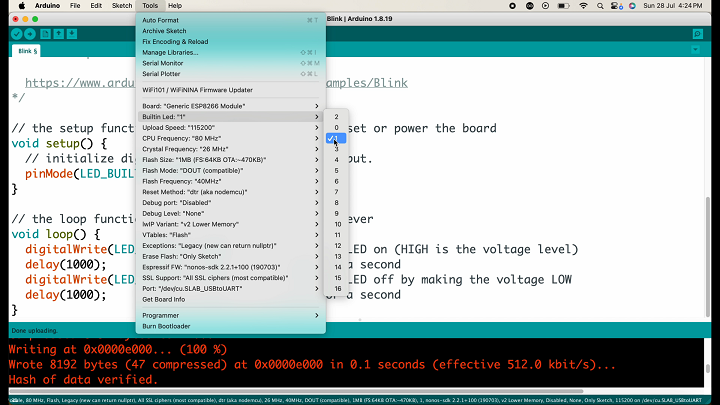Click the date and time in menu bar

coord(673,6)
